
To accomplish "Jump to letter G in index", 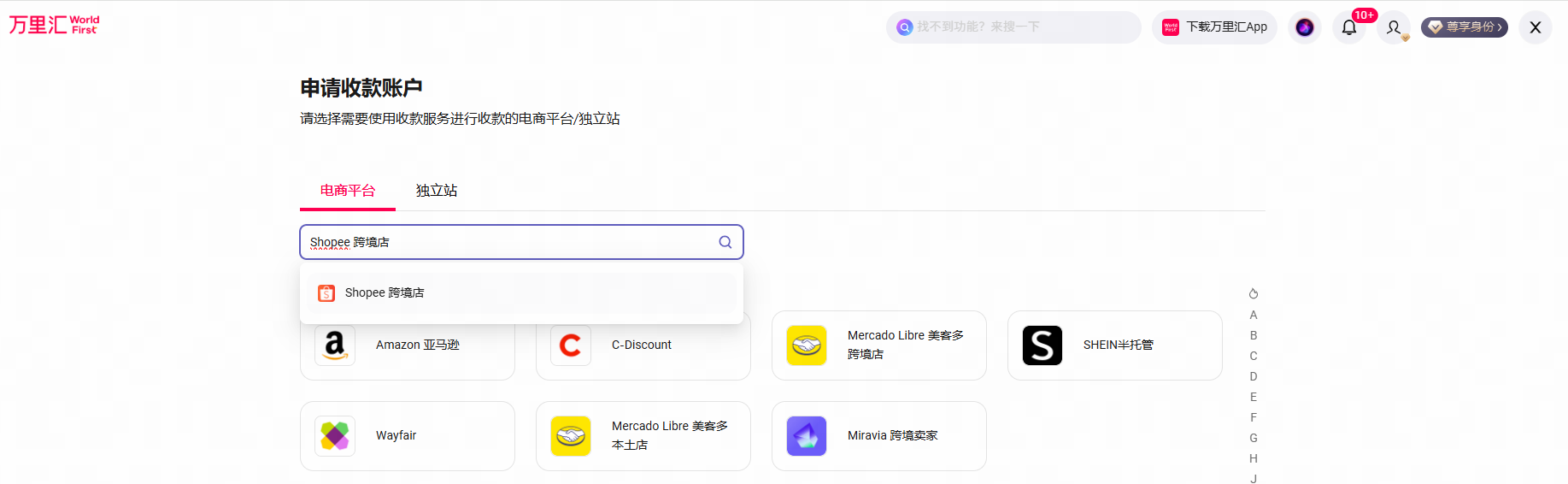I will click(x=1254, y=438).
